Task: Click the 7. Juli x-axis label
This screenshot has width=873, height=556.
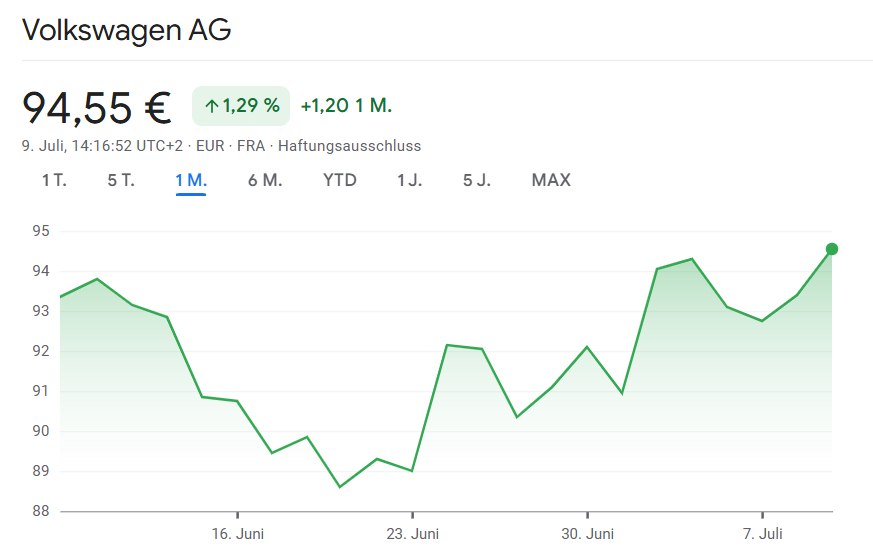Action: click(763, 534)
